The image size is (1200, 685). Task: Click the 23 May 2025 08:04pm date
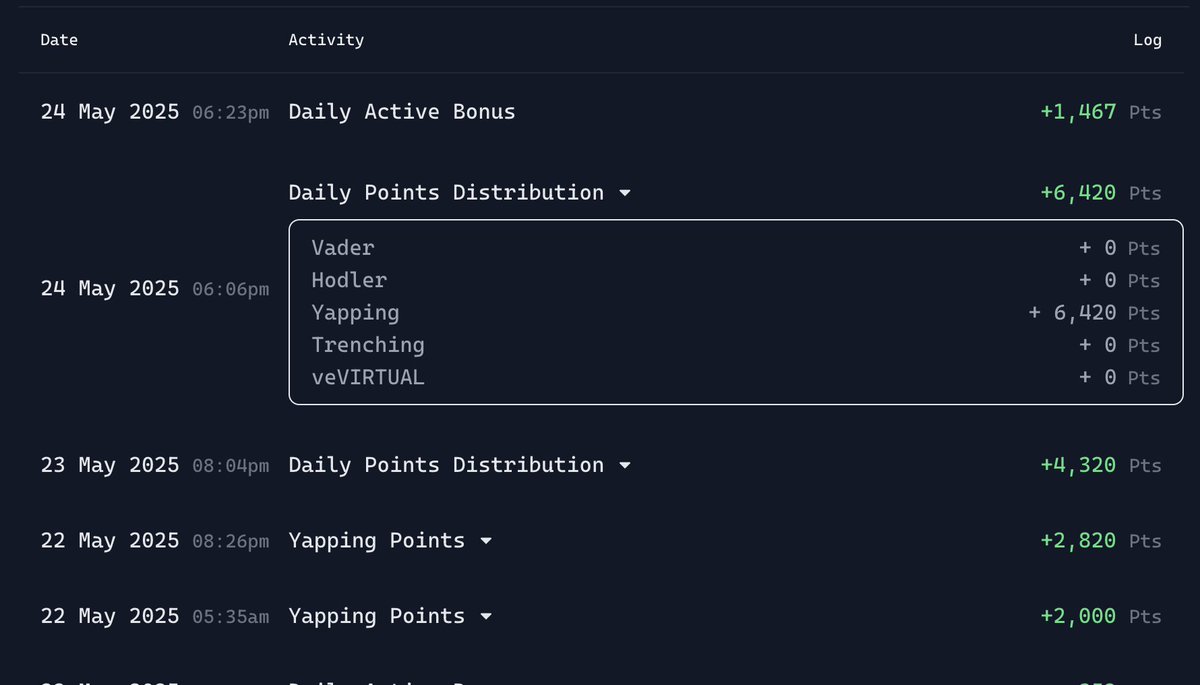coord(155,465)
